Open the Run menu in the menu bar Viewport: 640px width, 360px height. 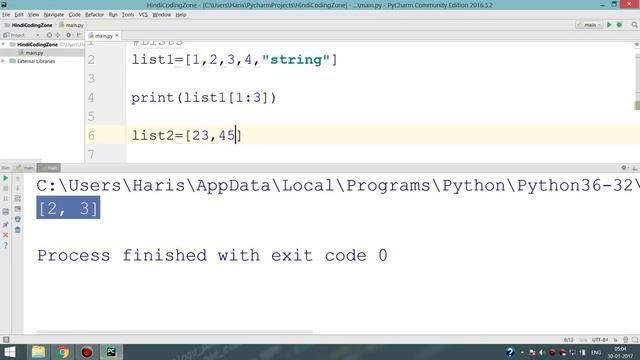pos(113,15)
